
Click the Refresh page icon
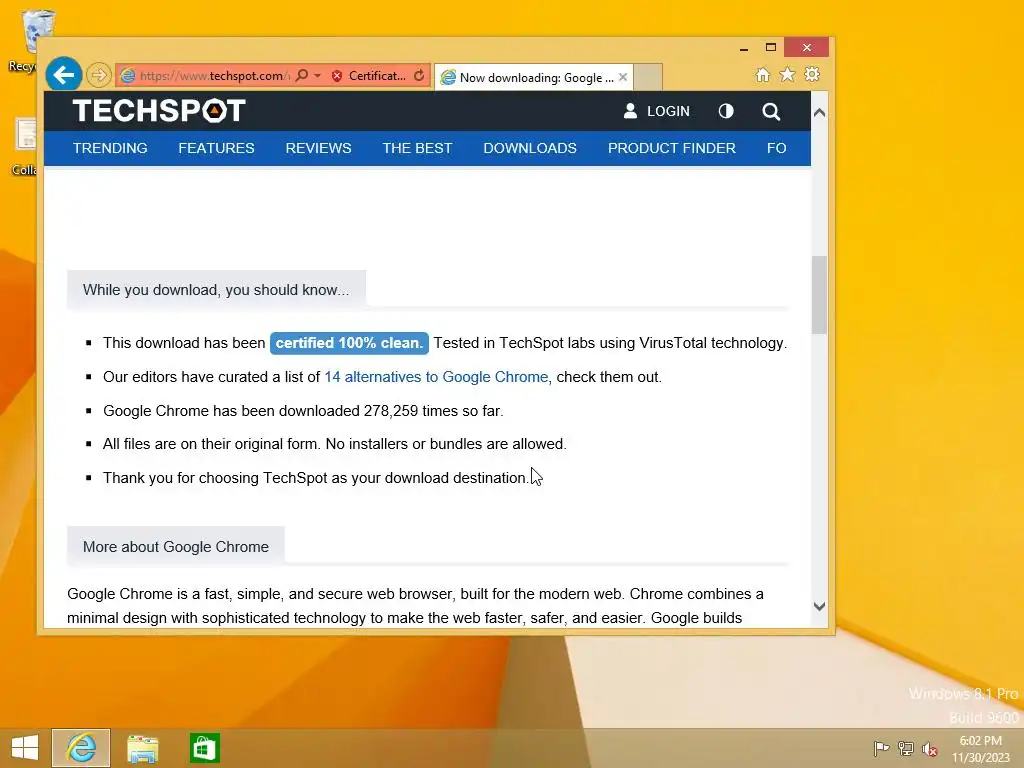click(419, 76)
